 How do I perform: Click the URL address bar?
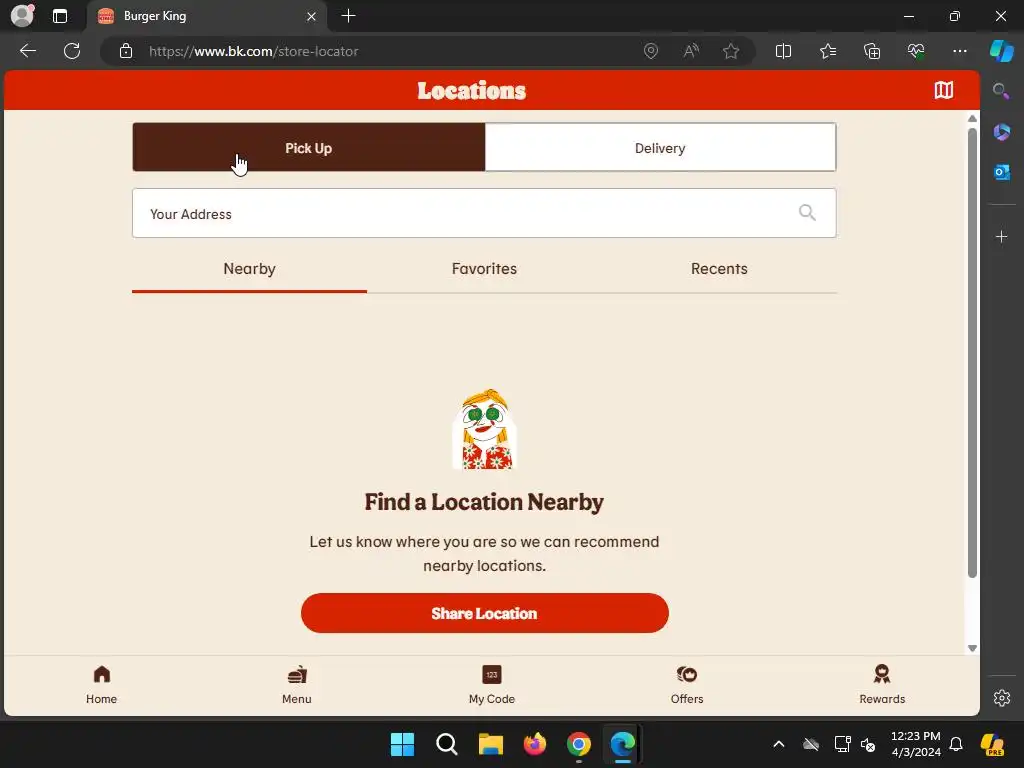[x=385, y=51]
